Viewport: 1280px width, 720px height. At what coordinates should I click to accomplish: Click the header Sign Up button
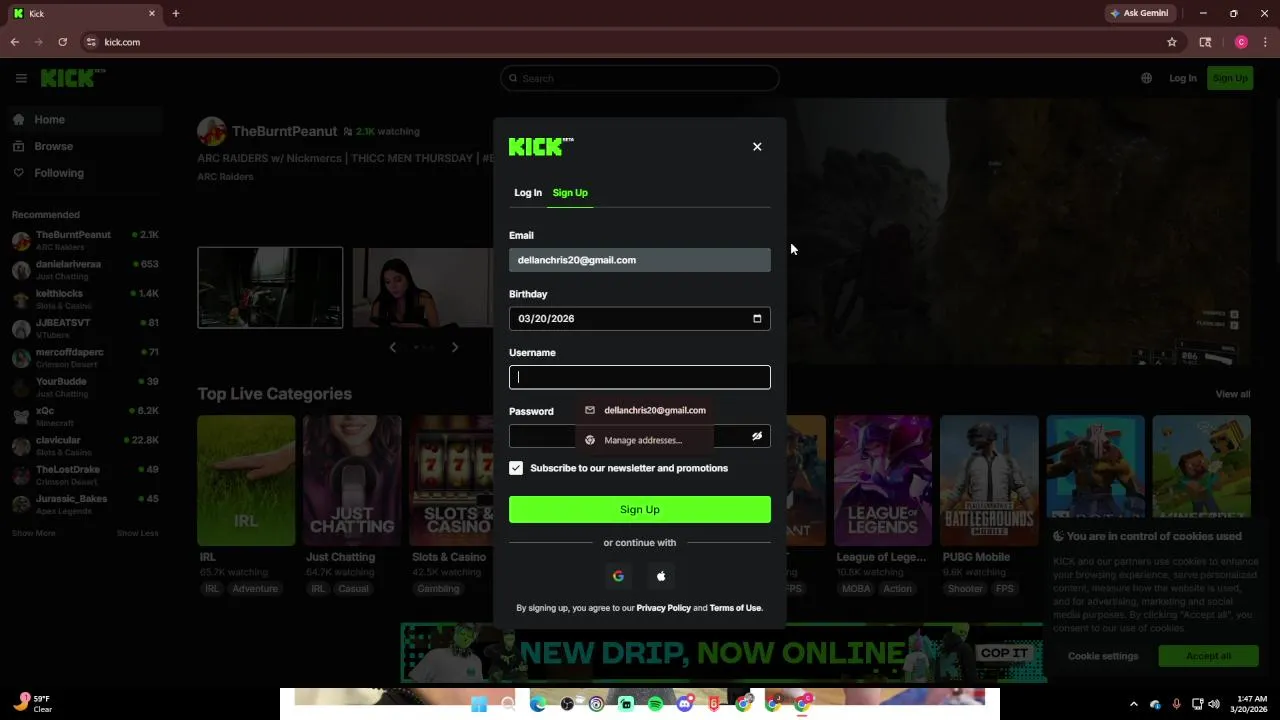pos(1230,78)
